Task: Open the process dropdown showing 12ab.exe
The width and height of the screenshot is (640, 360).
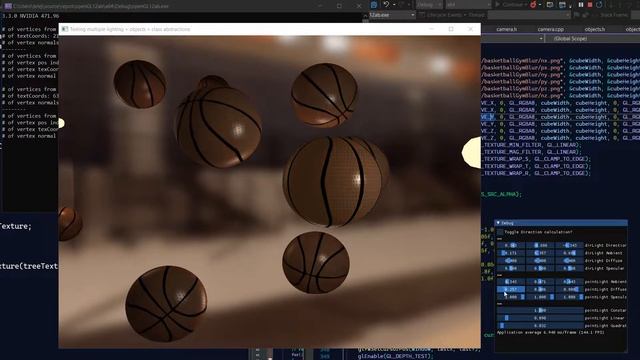Action: 392,15
